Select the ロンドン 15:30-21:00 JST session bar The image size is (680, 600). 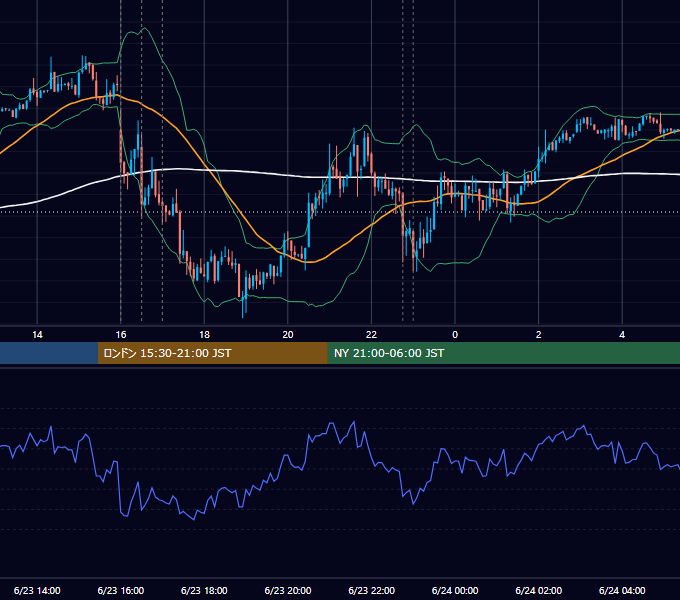pyautogui.click(x=212, y=353)
